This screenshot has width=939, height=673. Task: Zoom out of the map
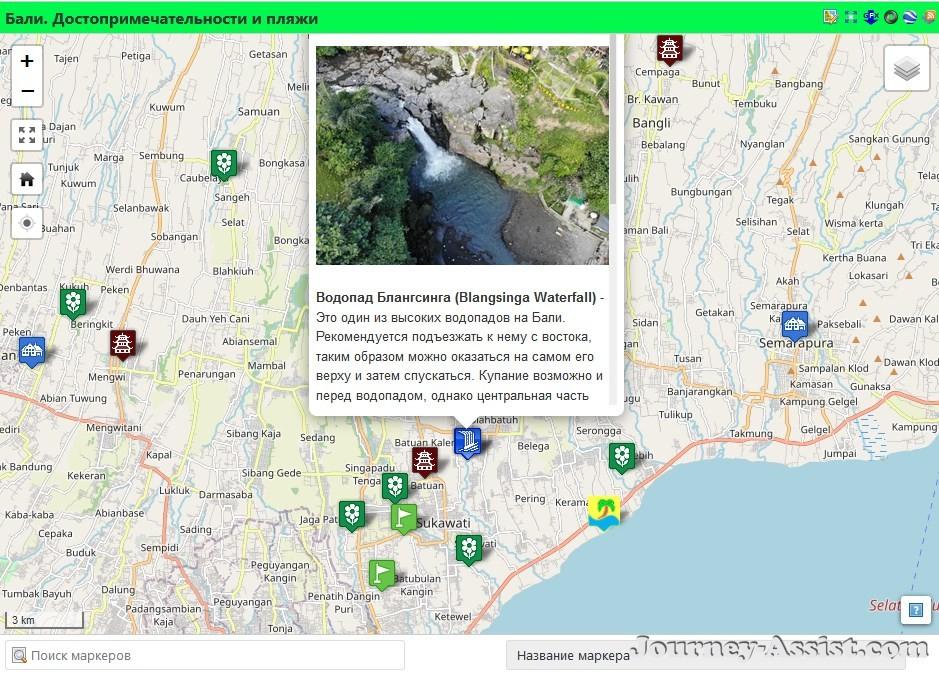(27, 91)
